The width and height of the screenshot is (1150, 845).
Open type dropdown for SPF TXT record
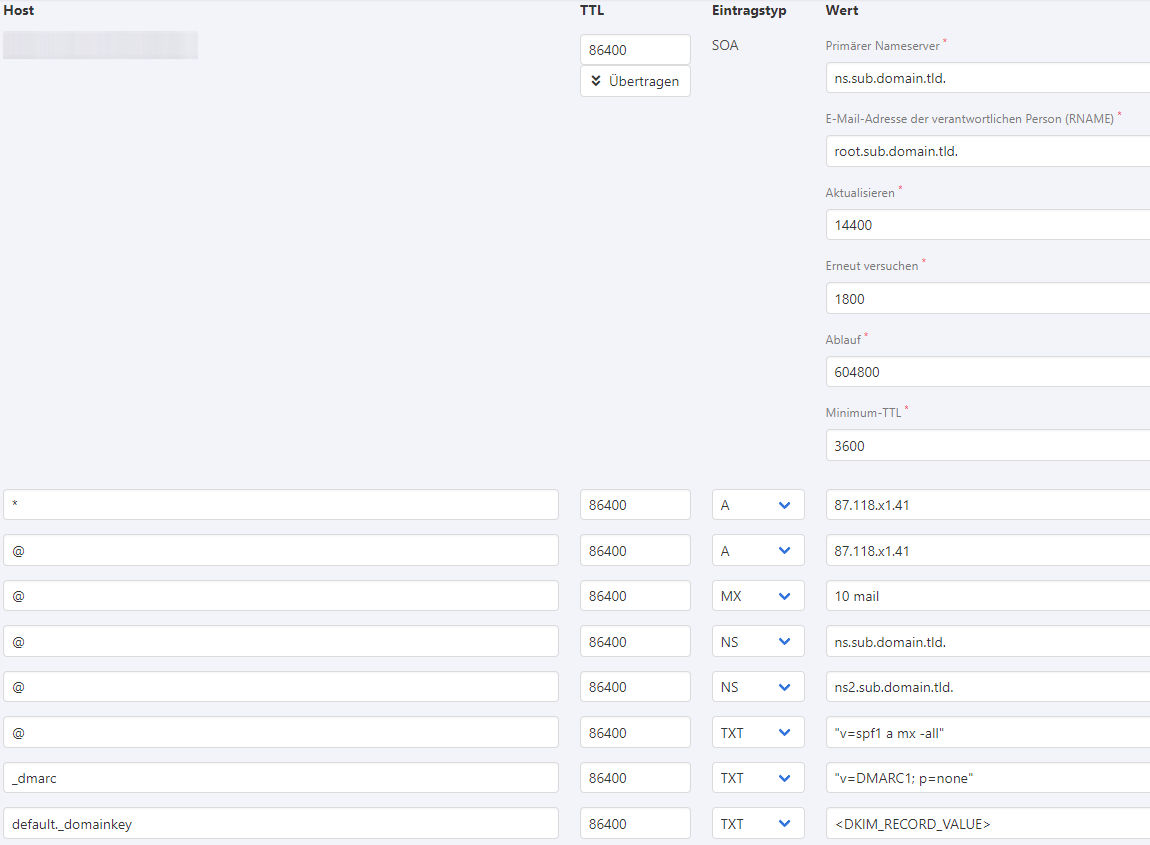click(757, 733)
